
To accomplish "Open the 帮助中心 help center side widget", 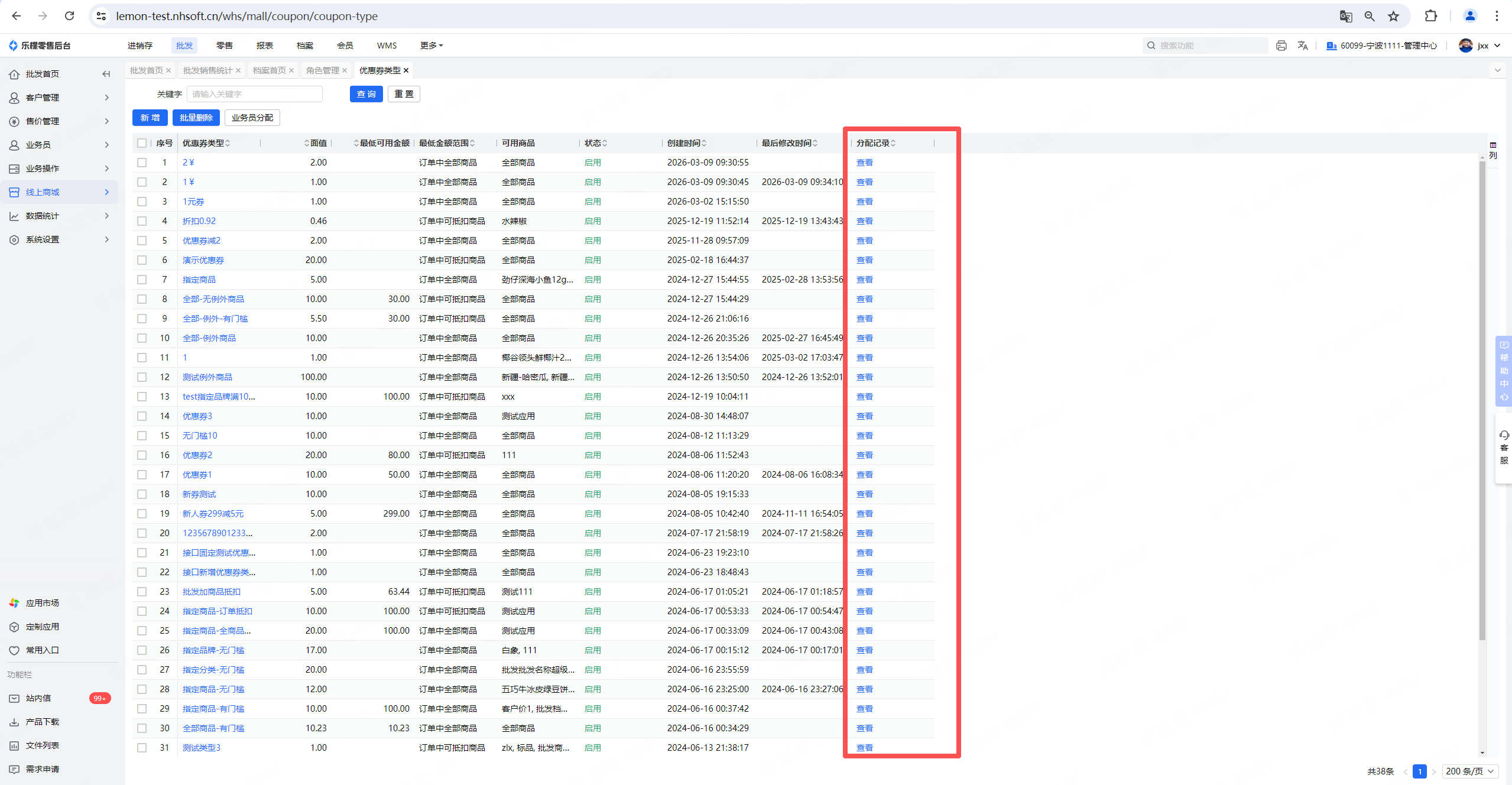I will coord(1504,371).
